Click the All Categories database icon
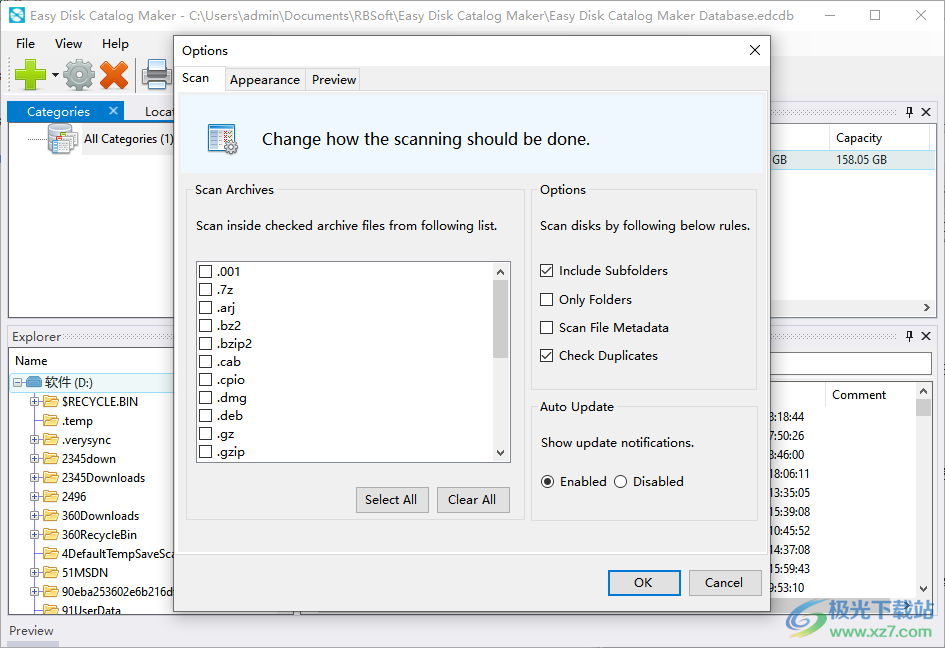 pos(63,139)
